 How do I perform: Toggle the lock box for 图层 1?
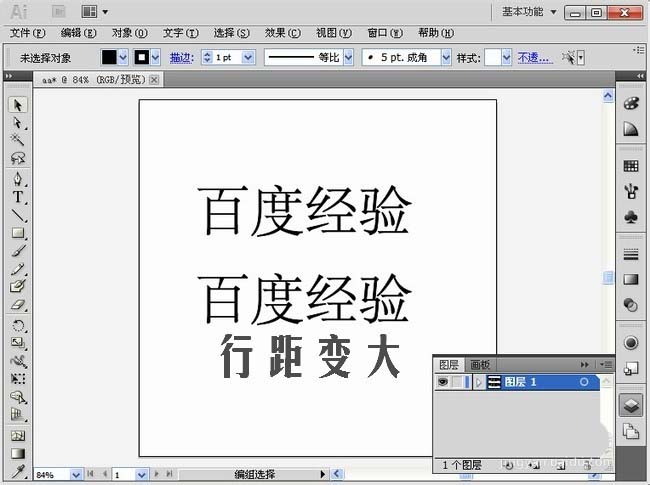pyautogui.click(x=457, y=382)
